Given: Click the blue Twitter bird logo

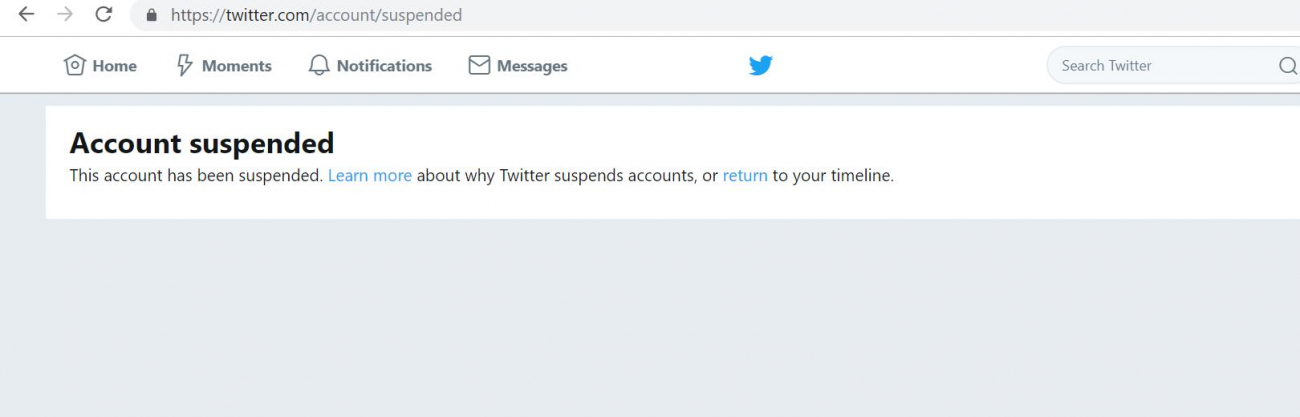Looking at the screenshot, I should pos(761,65).
